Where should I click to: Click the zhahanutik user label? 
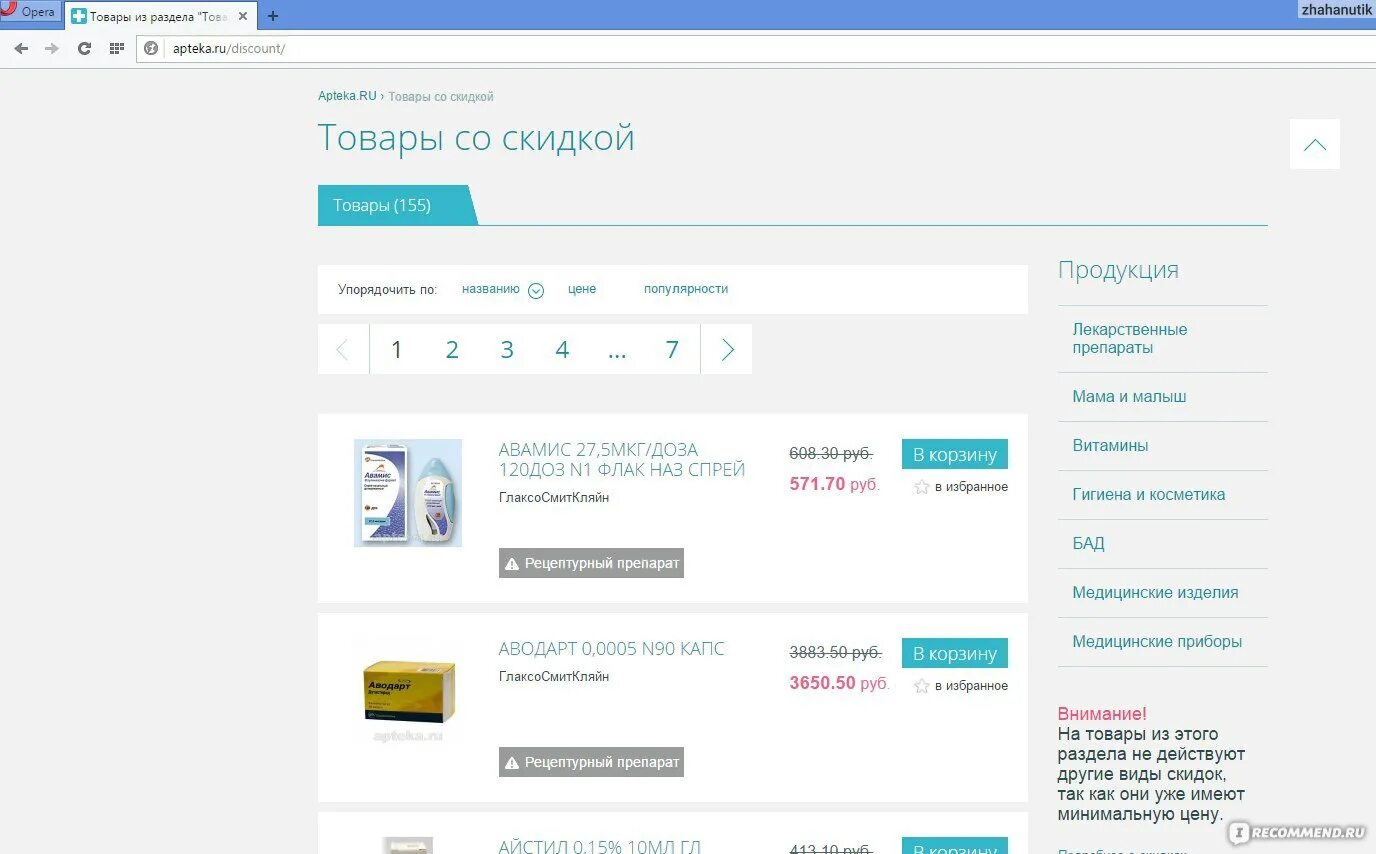click(1337, 9)
